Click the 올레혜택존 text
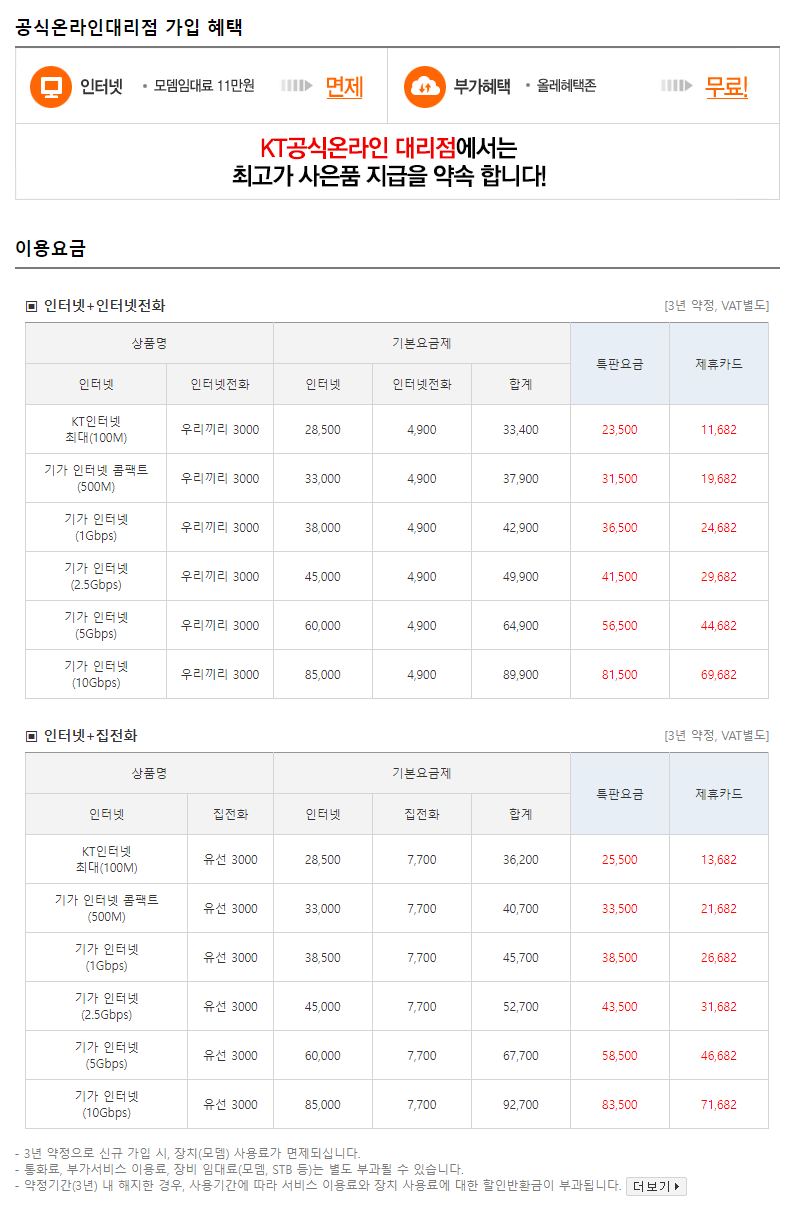Viewport: 787px width, 1213px height. click(x=566, y=86)
